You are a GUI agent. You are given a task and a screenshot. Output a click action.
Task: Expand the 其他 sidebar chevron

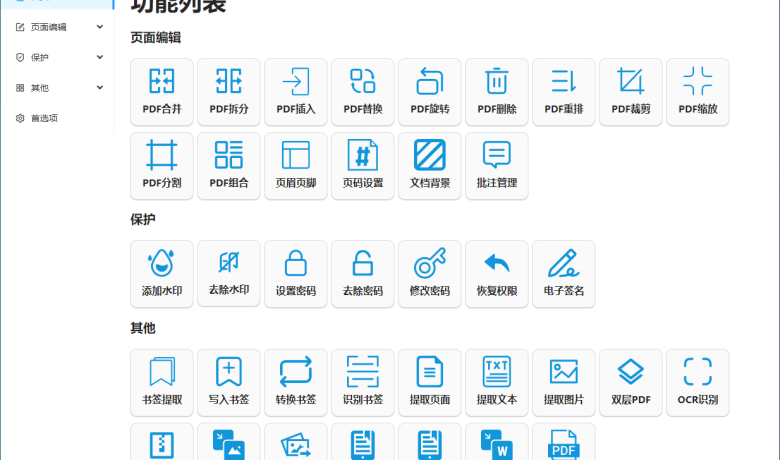tap(99, 88)
